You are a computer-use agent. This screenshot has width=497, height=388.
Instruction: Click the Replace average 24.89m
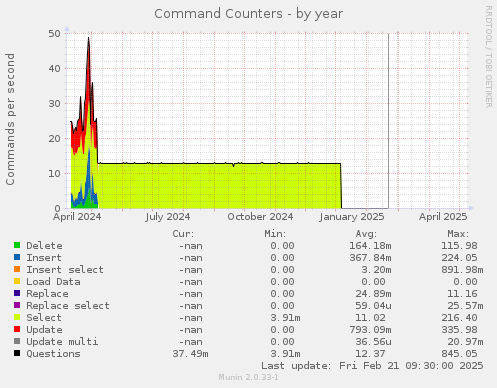click(x=373, y=294)
